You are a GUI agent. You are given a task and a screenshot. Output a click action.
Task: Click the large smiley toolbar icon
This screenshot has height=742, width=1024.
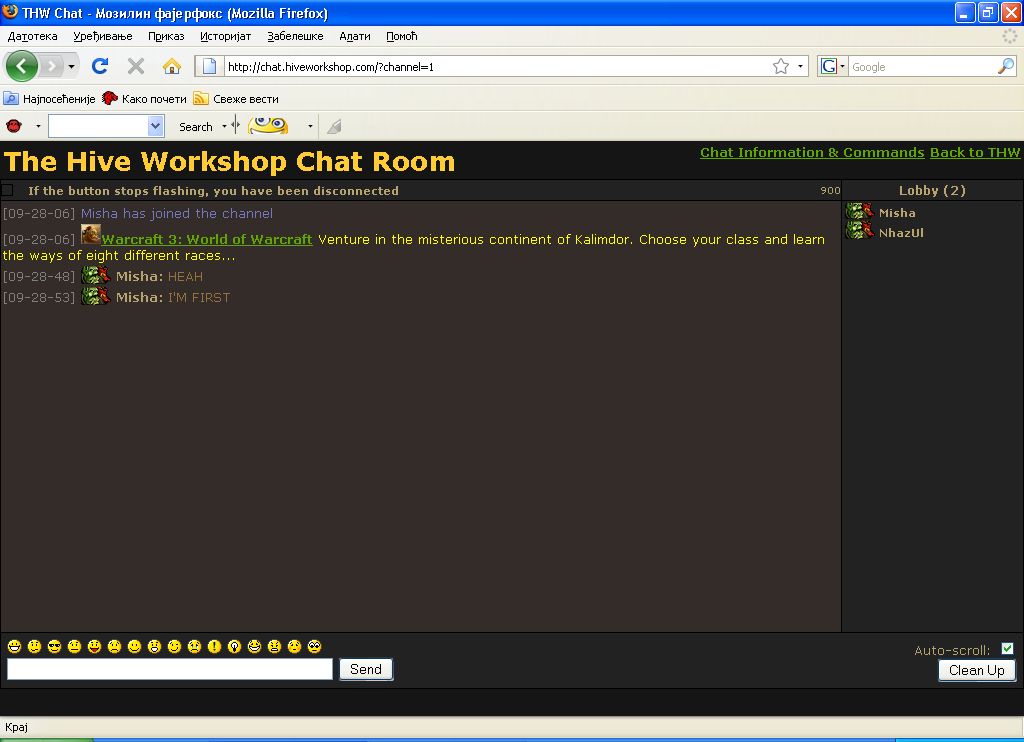[x=268, y=125]
